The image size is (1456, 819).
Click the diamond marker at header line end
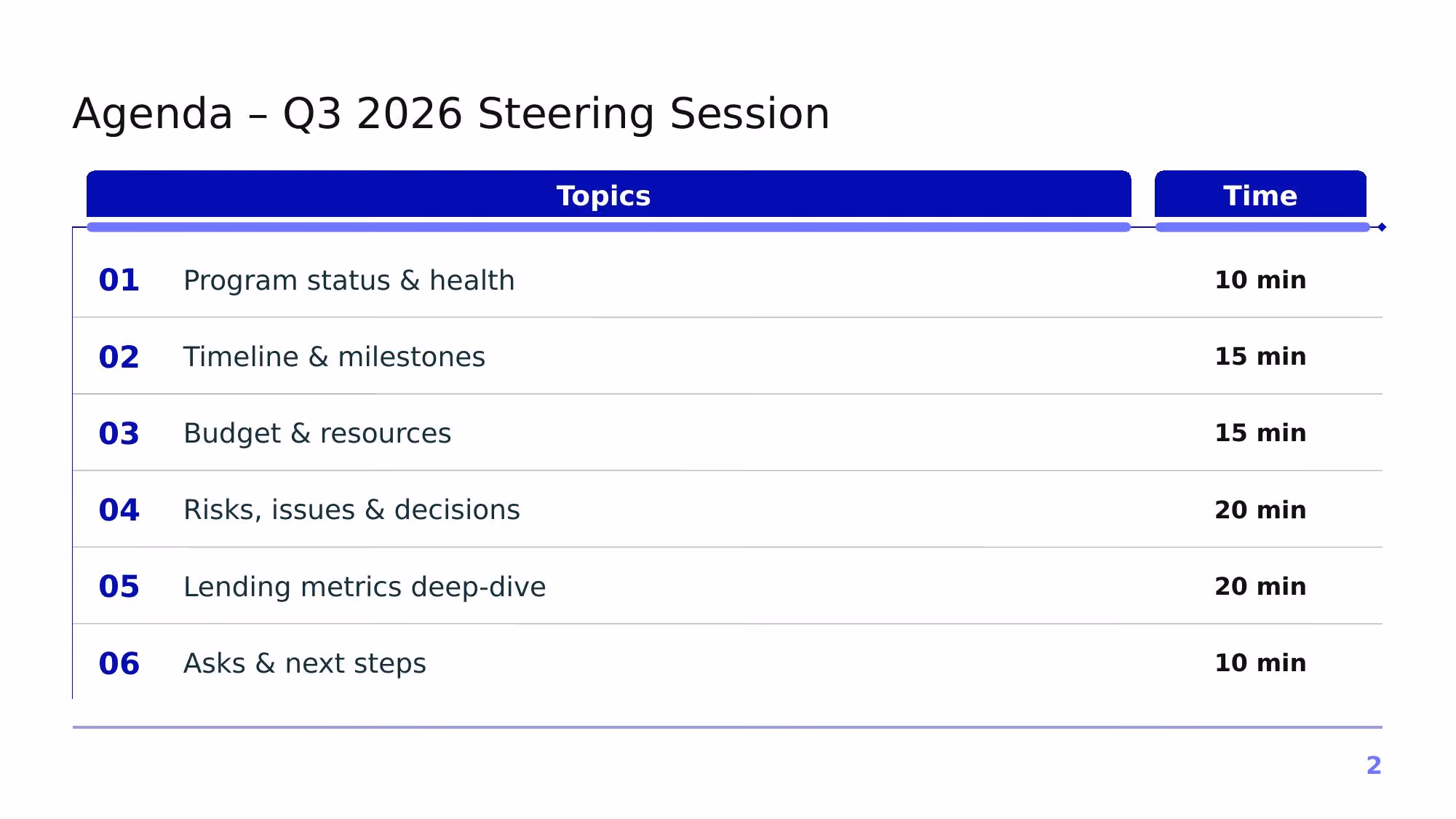click(1382, 227)
